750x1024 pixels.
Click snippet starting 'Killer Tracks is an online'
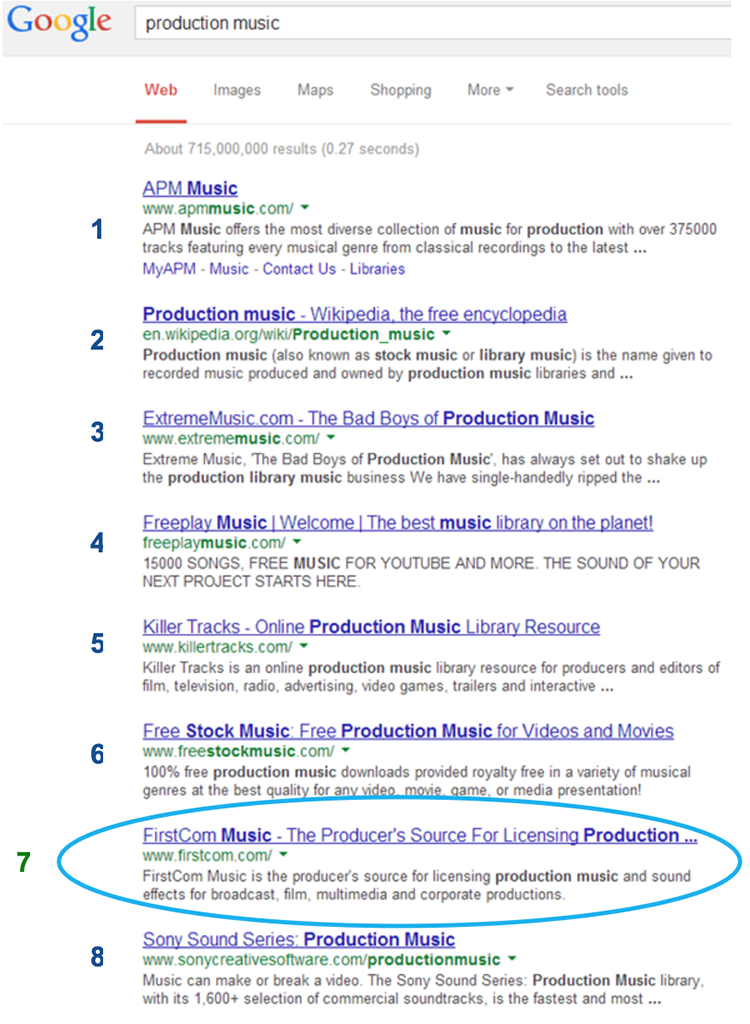[x=431, y=677]
